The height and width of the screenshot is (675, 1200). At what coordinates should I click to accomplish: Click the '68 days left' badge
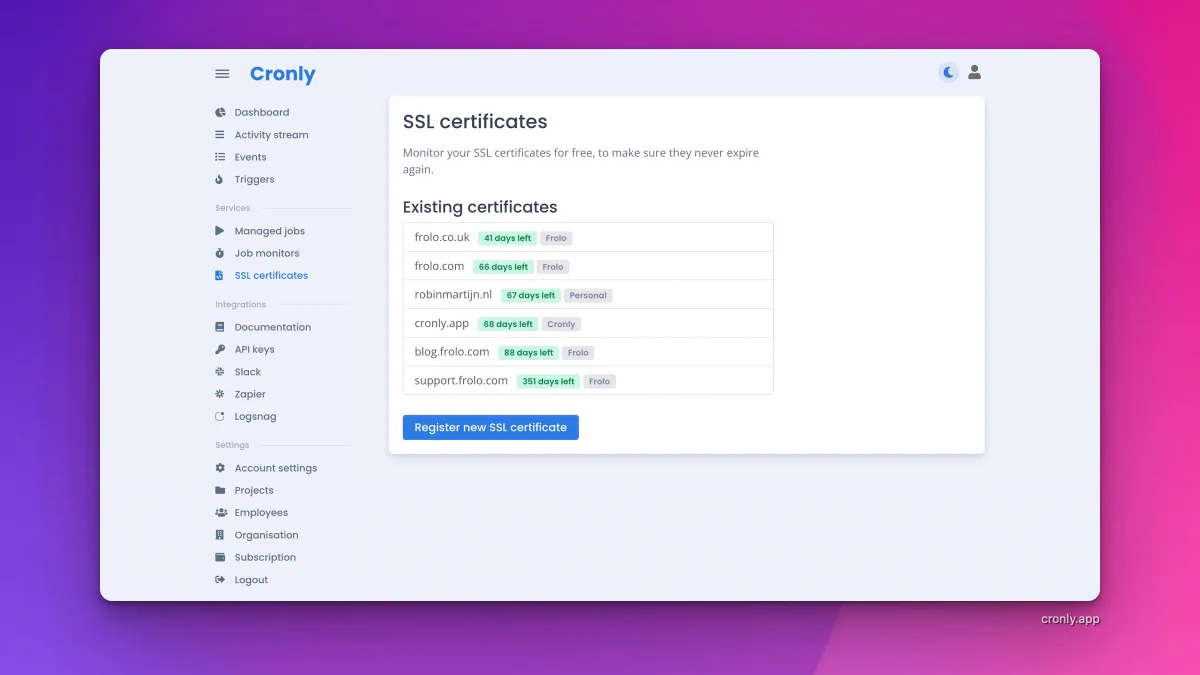pos(508,324)
